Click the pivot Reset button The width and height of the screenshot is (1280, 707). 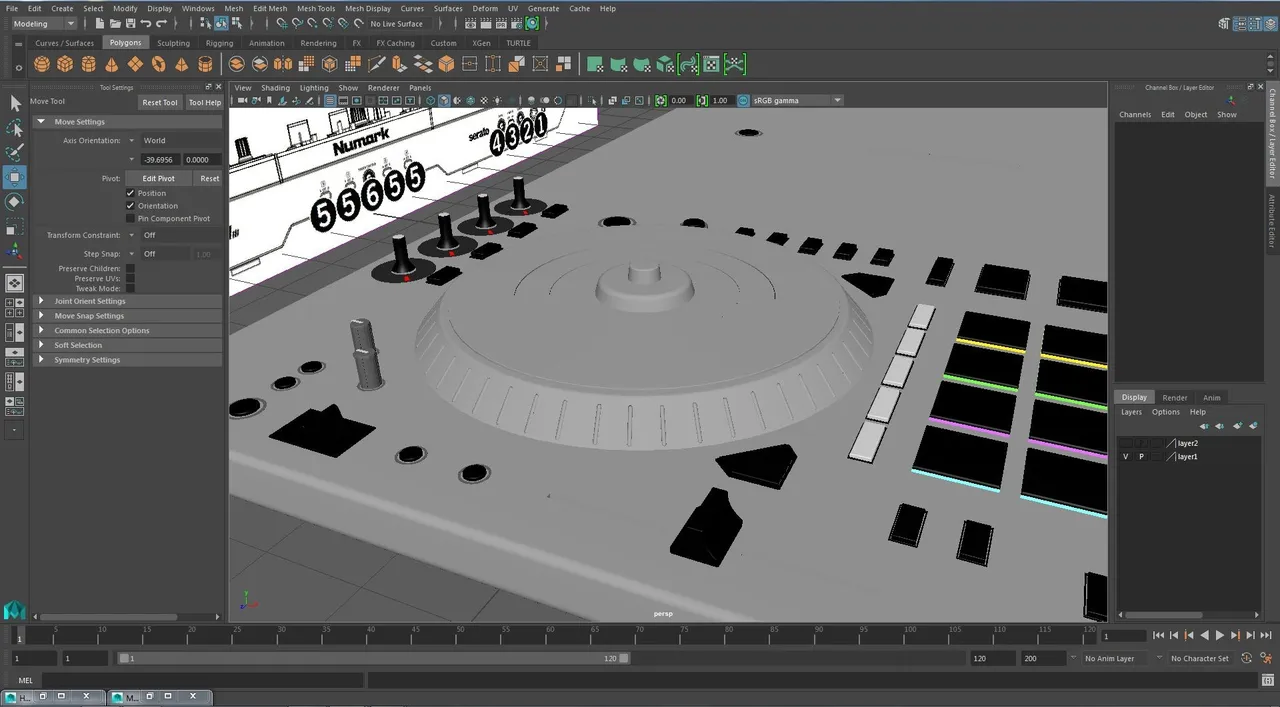pyautogui.click(x=209, y=179)
